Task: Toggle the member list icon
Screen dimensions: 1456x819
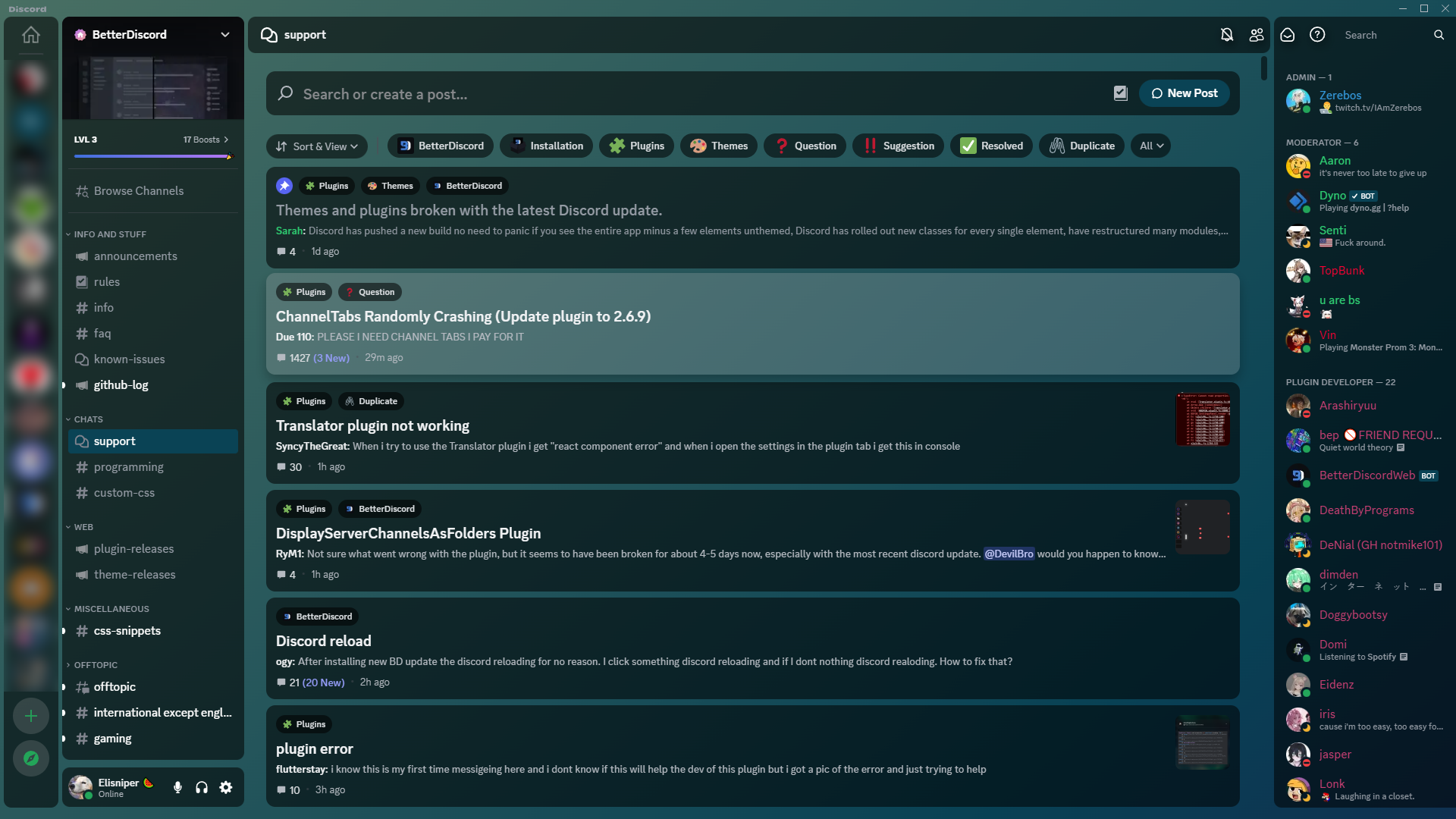Action: [x=1257, y=35]
